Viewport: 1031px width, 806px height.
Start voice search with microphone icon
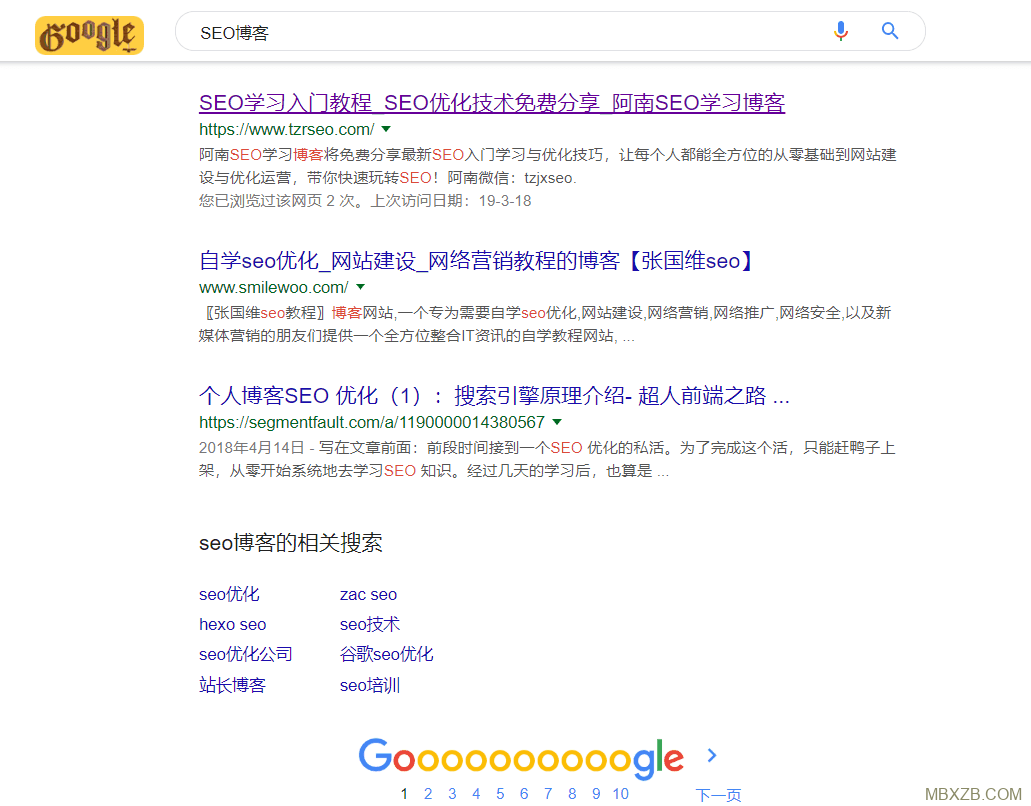[x=840, y=31]
